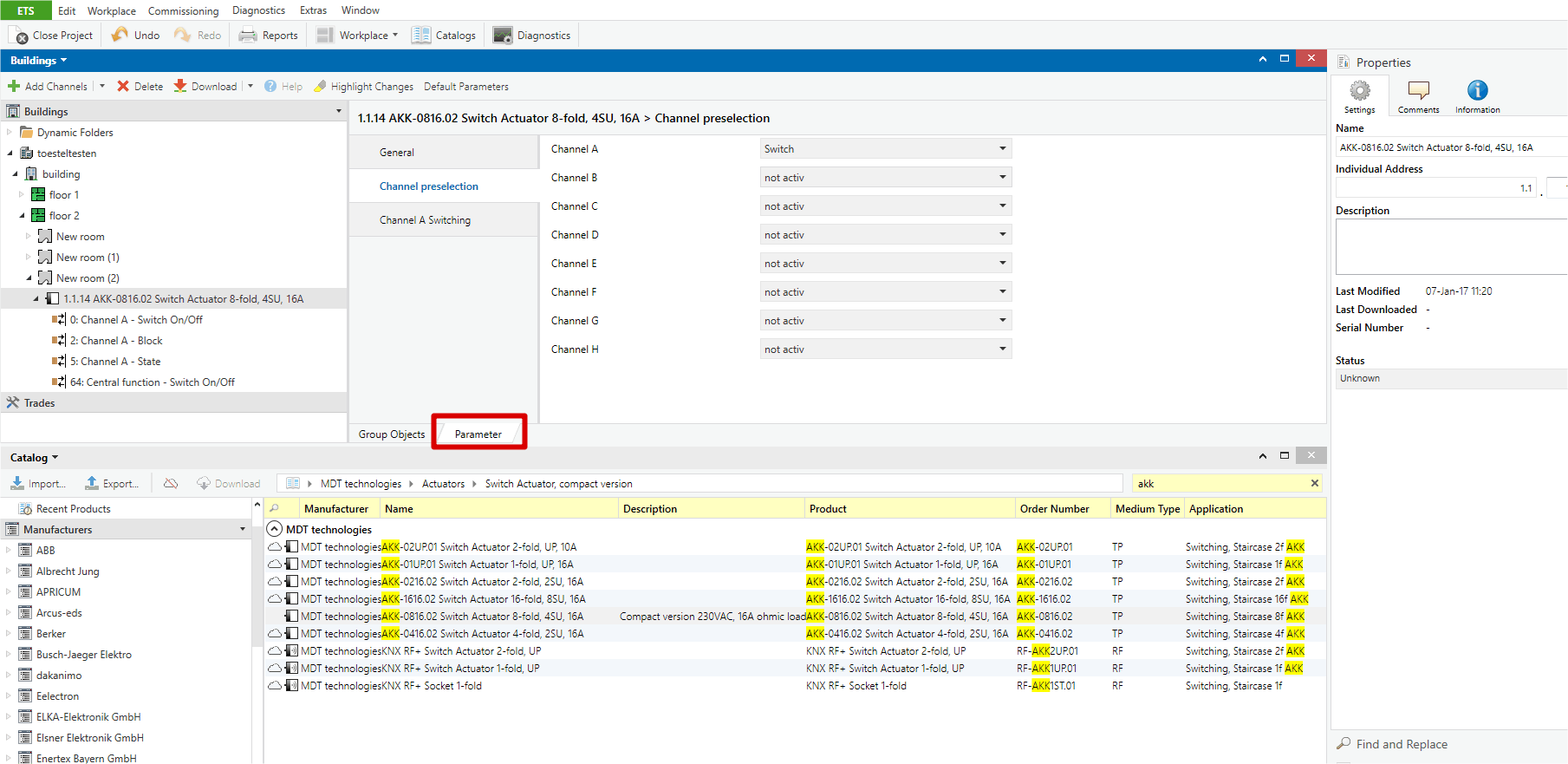This screenshot has width=1568, height=764.
Task: Open the Channel A Switch dropdown
Action: [x=885, y=149]
